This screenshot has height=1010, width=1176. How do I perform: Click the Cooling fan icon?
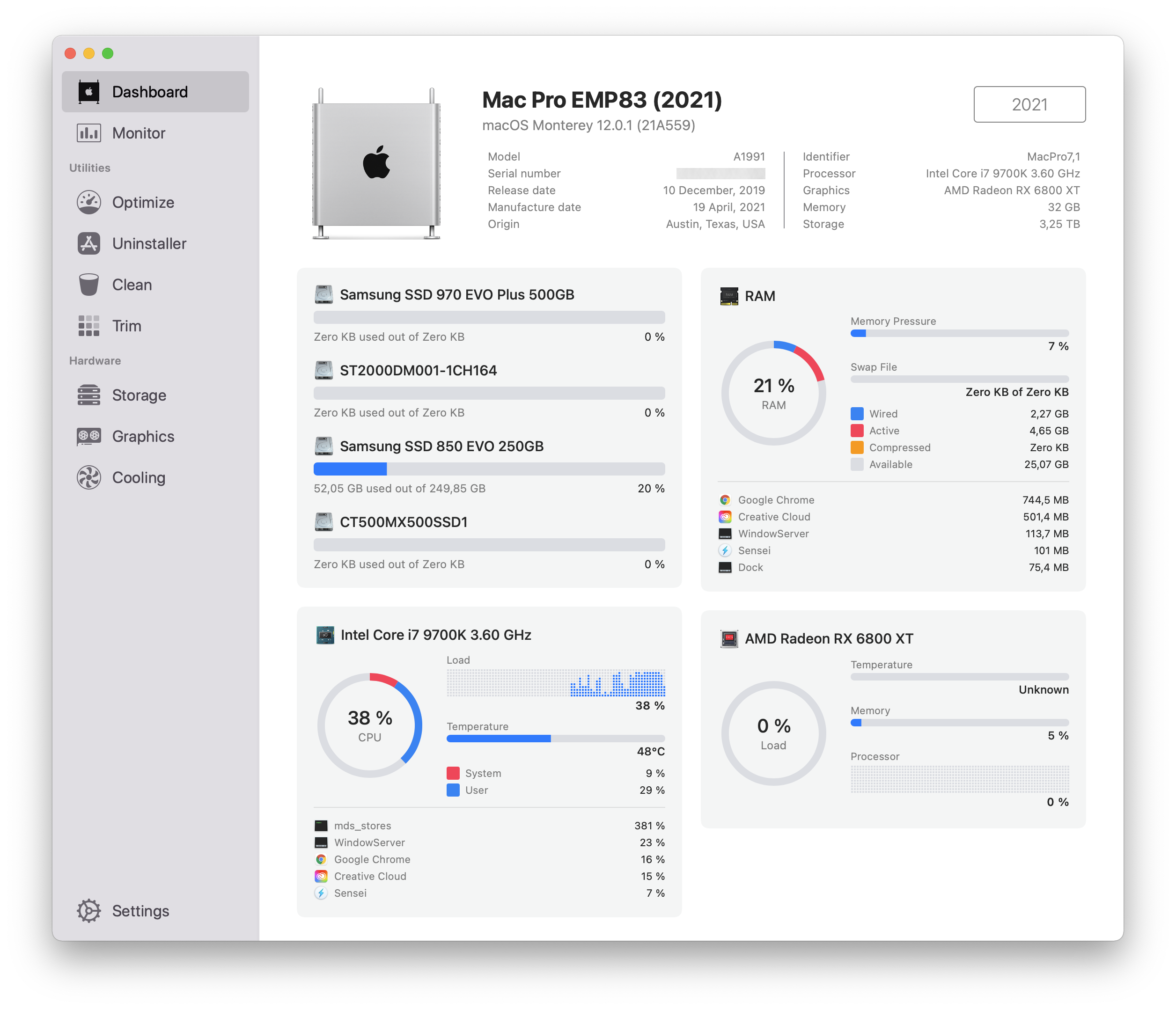pyautogui.click(x=88, y=478)
